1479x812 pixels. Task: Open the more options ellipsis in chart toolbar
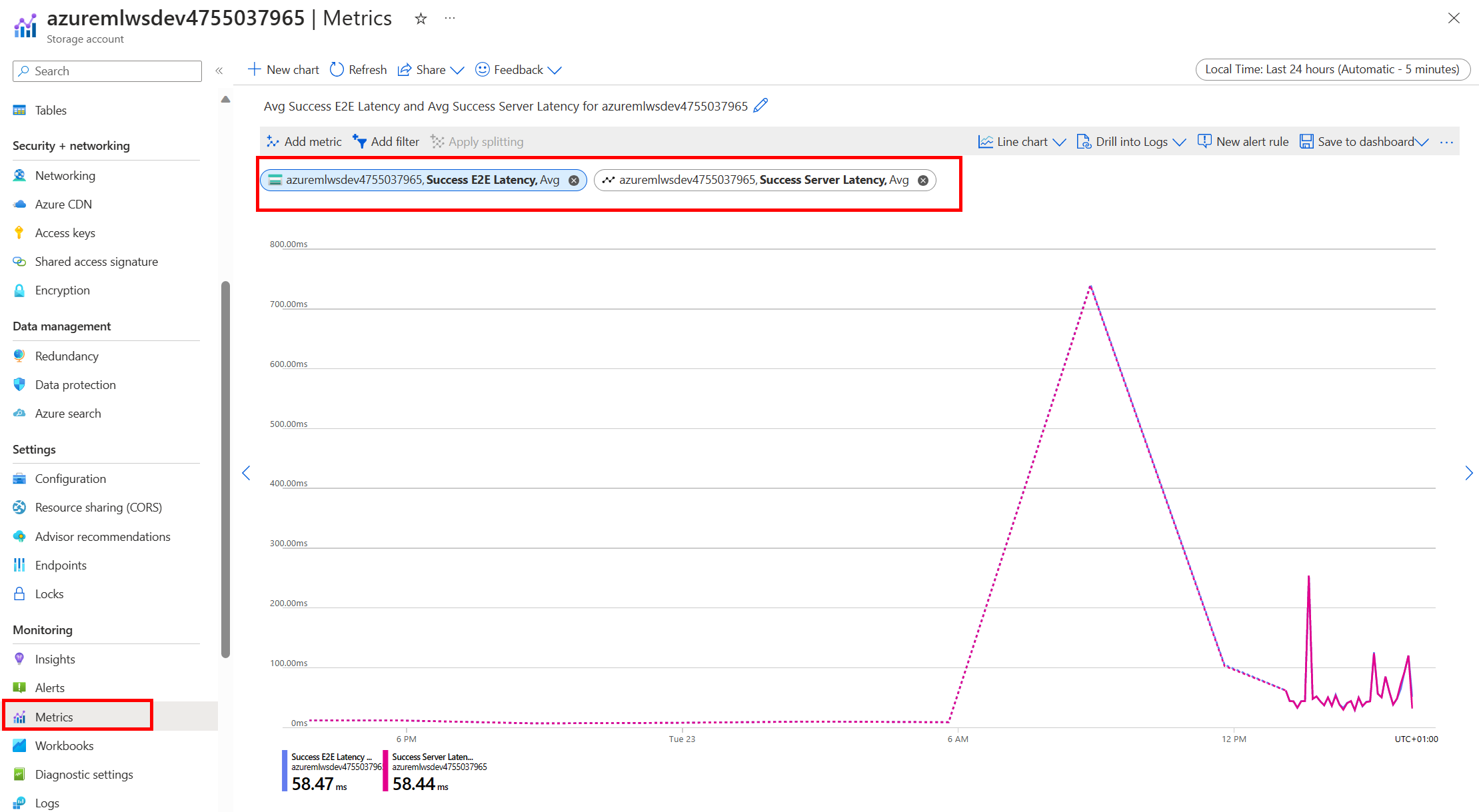1446,142
